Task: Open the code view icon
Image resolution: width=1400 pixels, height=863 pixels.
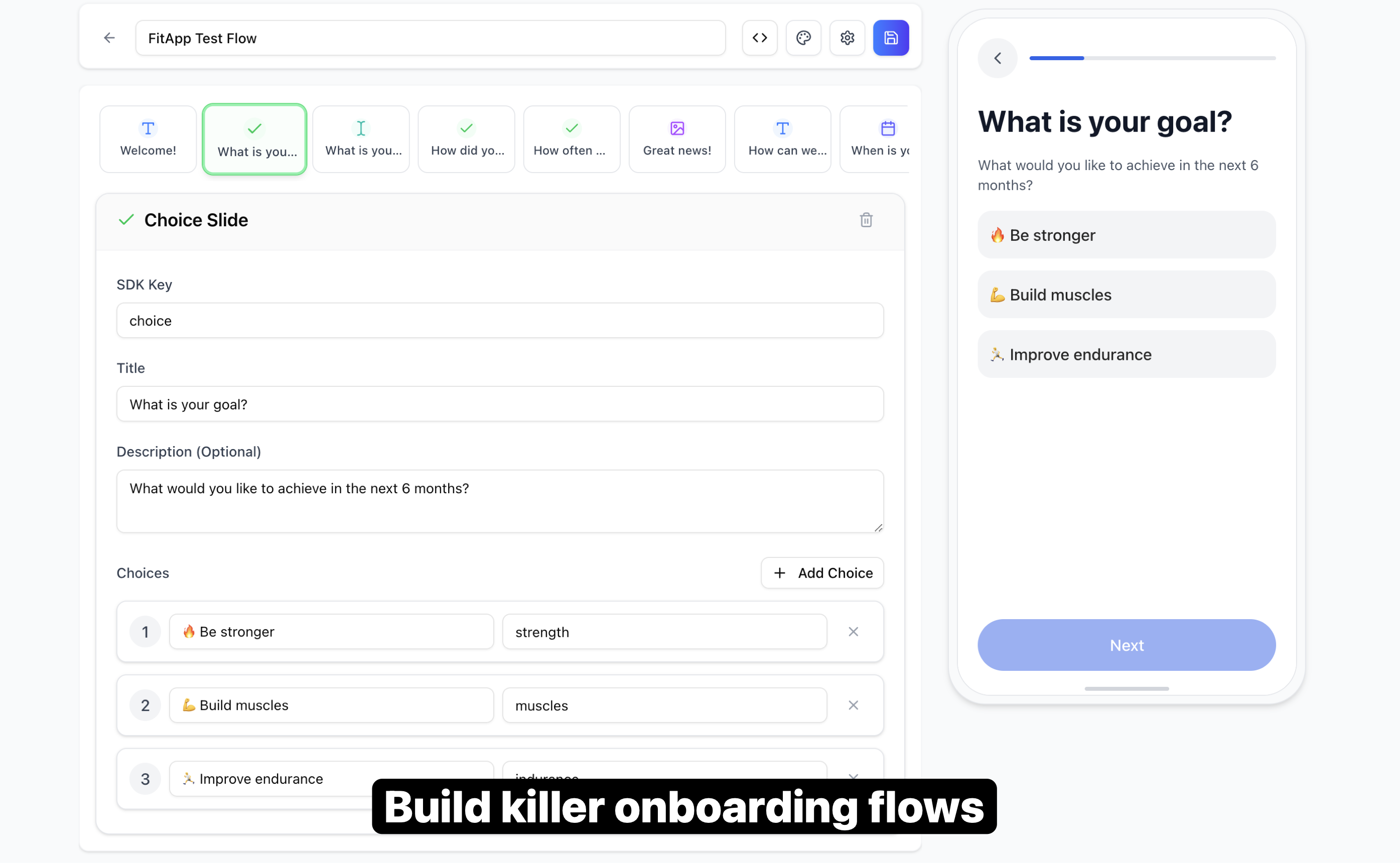Action: point(759,38)
